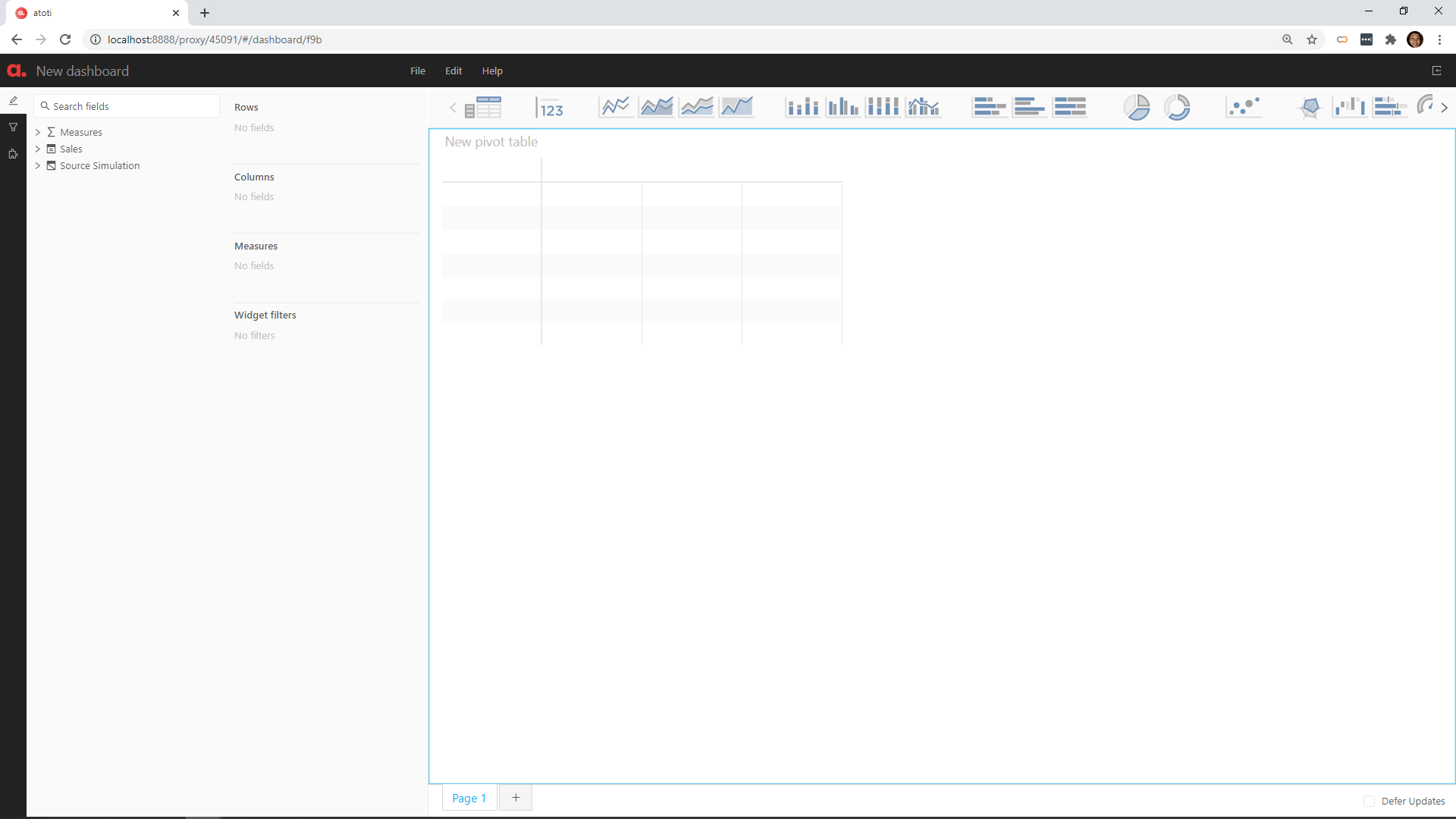Pick the donut chart widget
Screen dimensions: 1456x819
[1177, 107]
